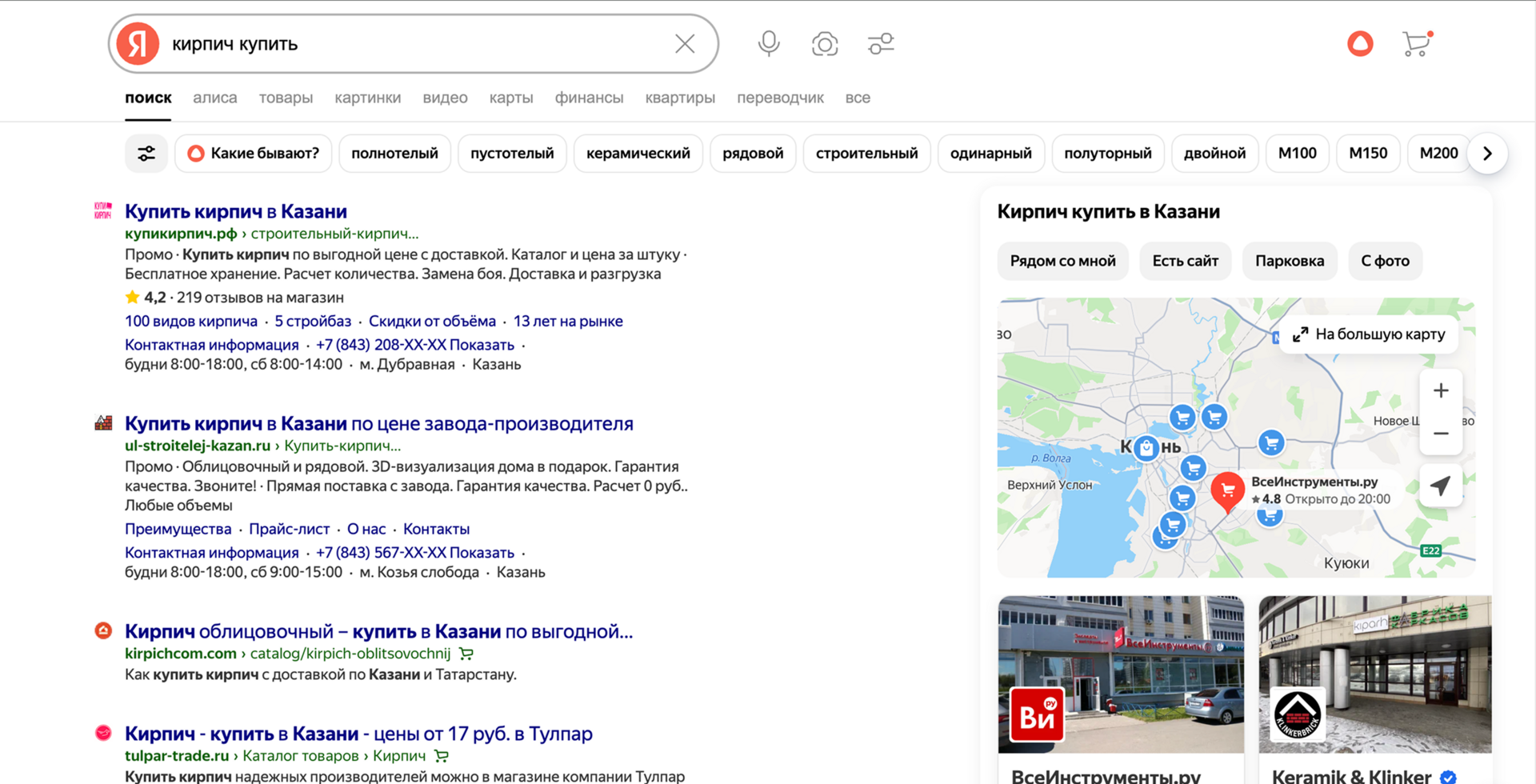Screen dimensions: 1536x784
Task: Open переводчик tab
Action: click(x=780, y=98)
